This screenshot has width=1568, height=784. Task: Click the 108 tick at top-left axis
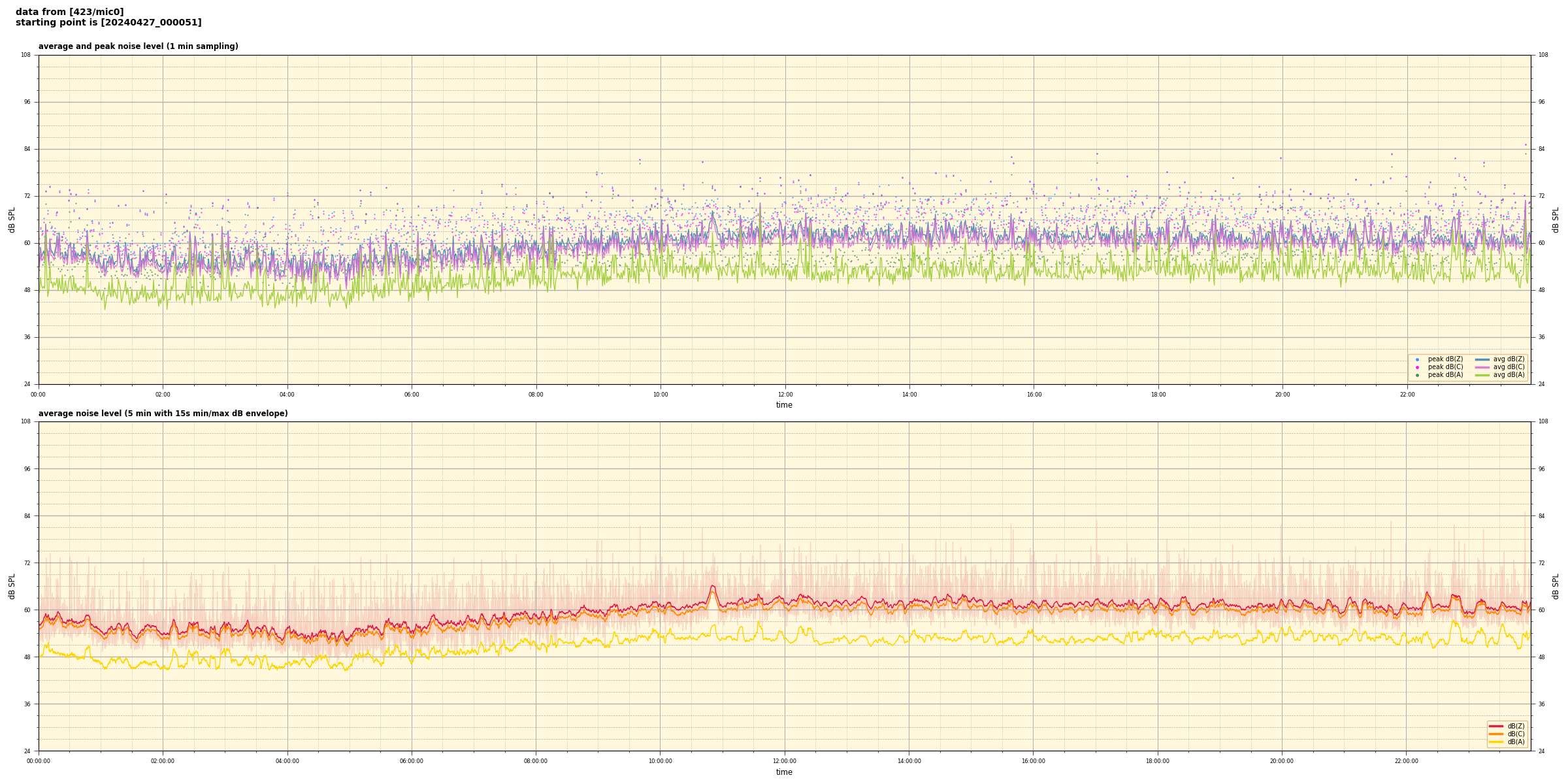tap(25, 55)
